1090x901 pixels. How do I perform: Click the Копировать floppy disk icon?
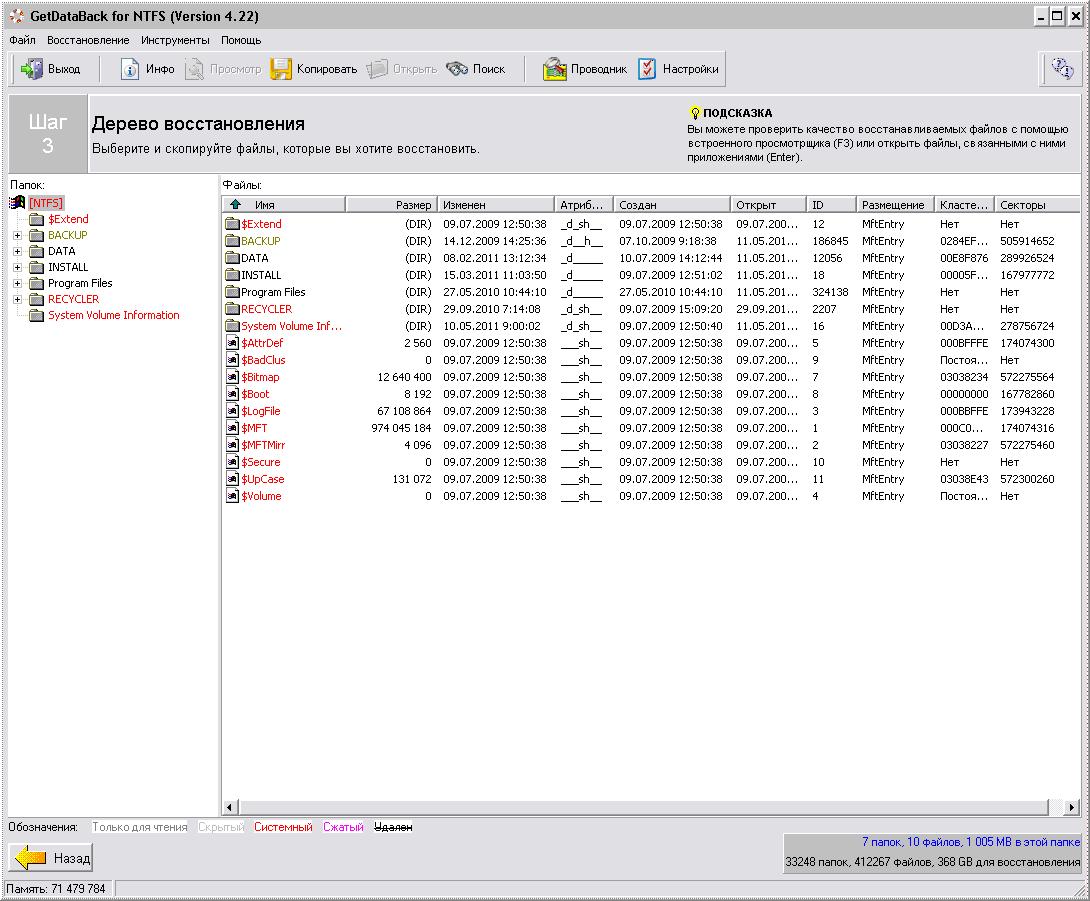tap(280, 69)
